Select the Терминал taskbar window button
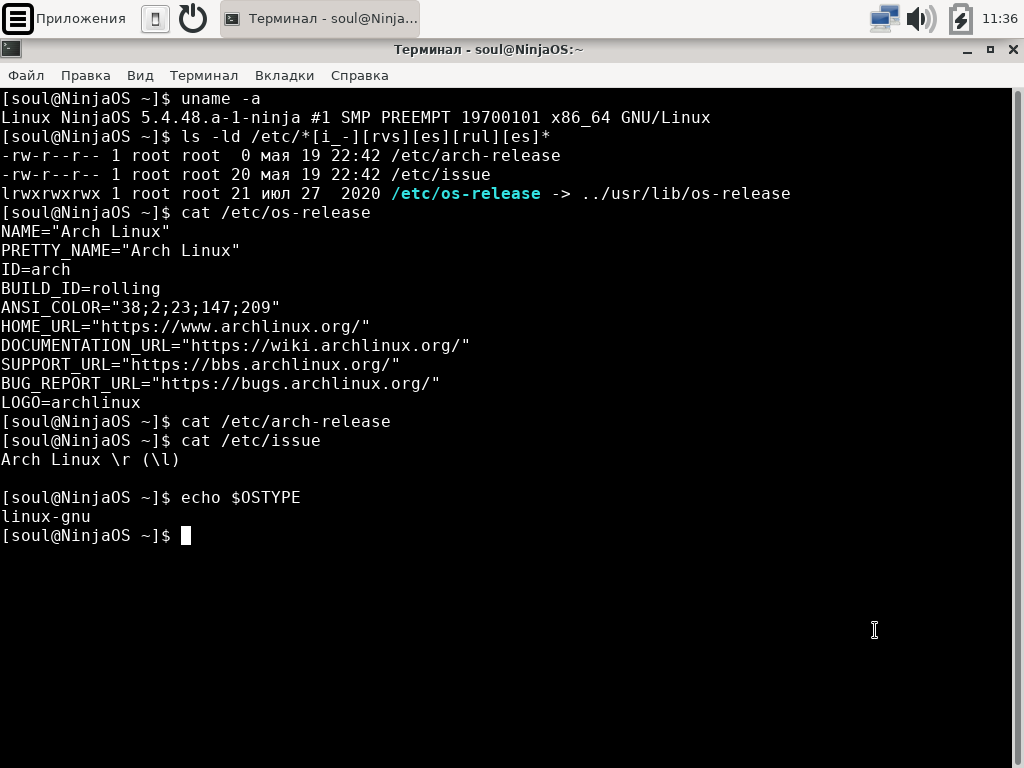 click(320, 19)
